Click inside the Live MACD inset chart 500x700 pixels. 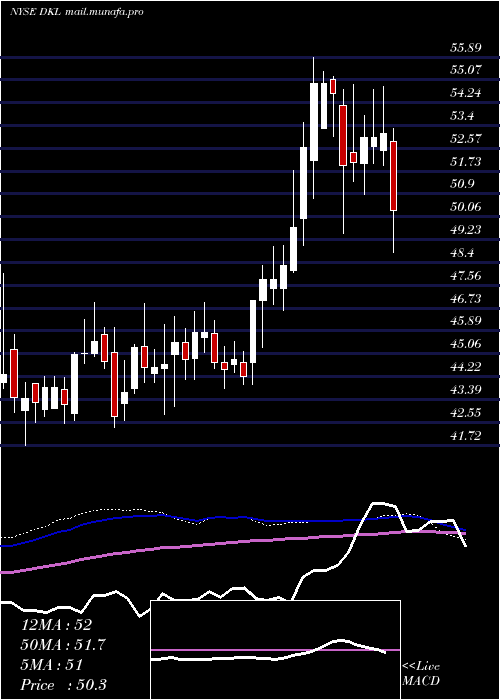275,650
